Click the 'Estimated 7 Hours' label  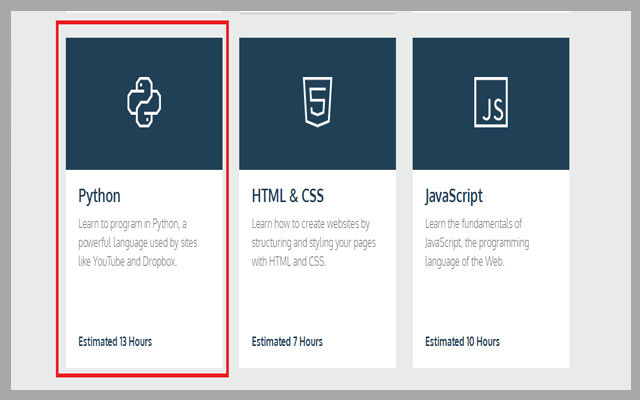pos(287,342)
